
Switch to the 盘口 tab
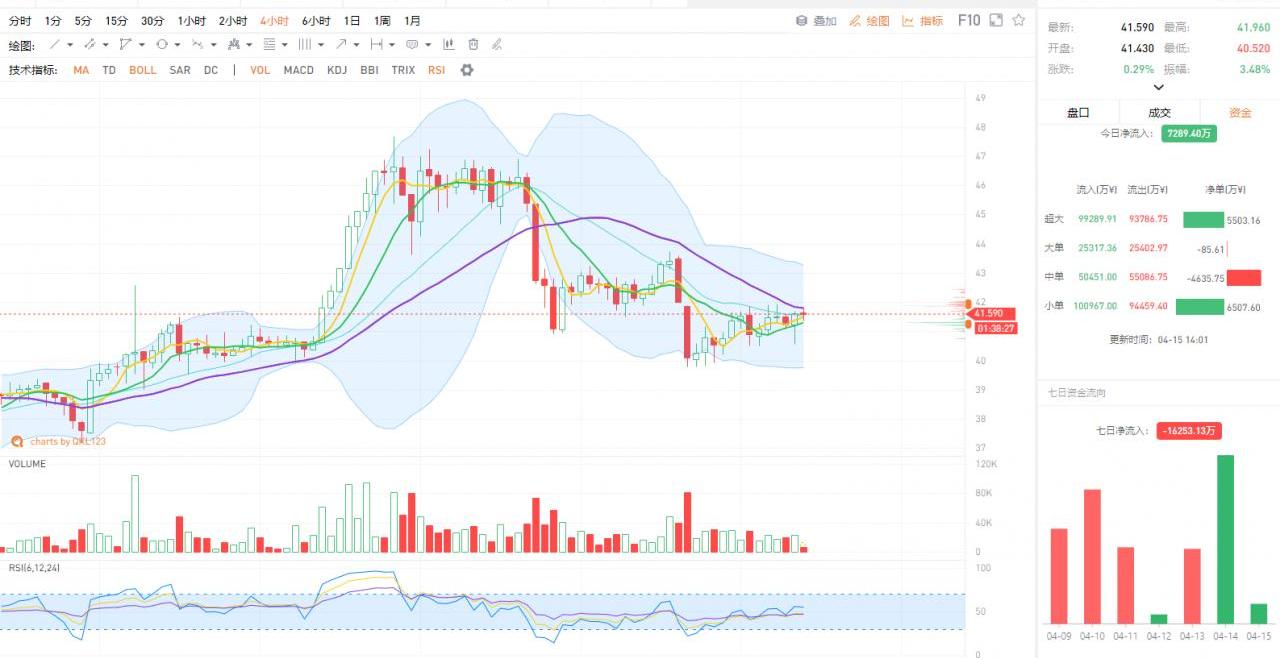click(x=1078, y=113)
